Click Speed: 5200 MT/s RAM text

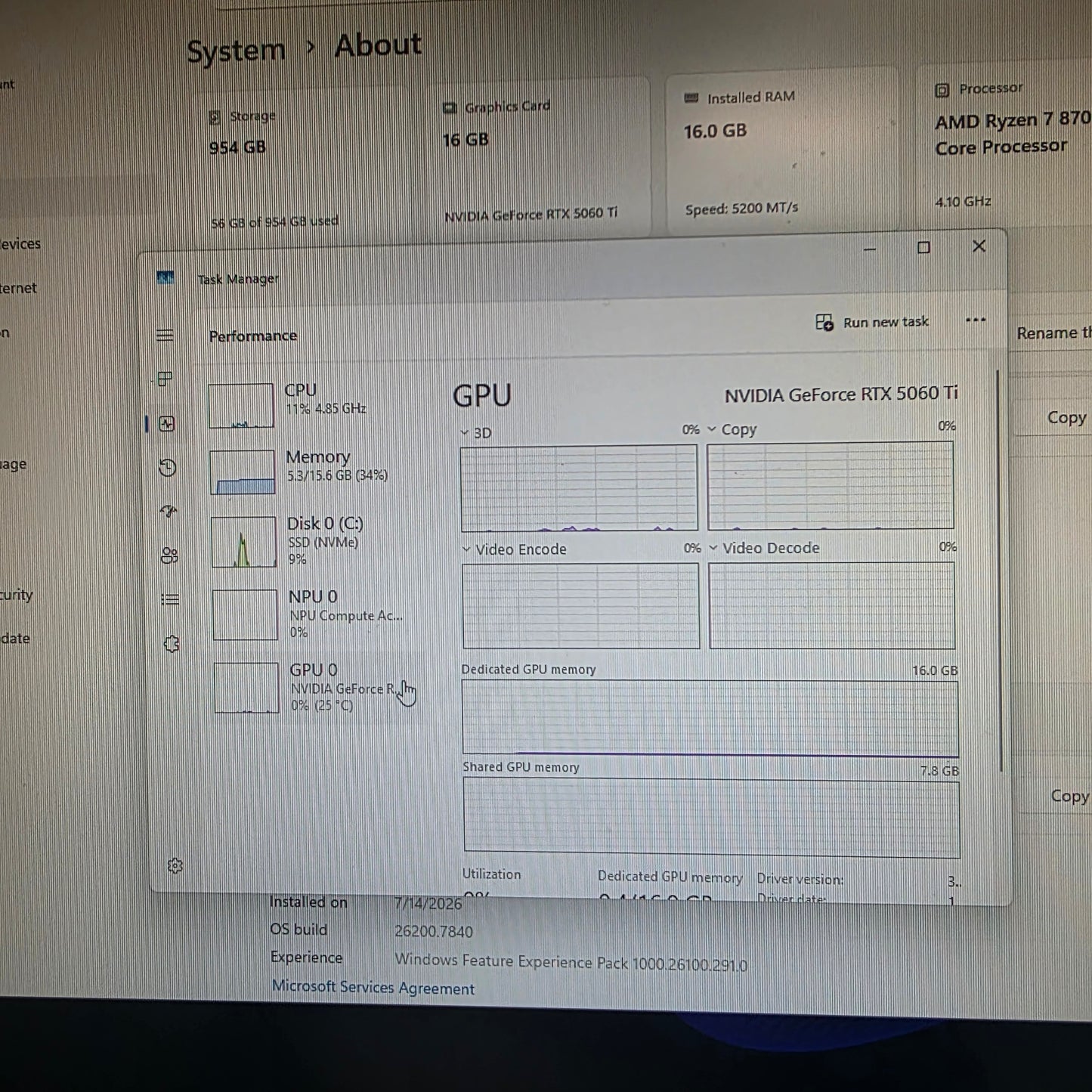click(x=741, y=209)
